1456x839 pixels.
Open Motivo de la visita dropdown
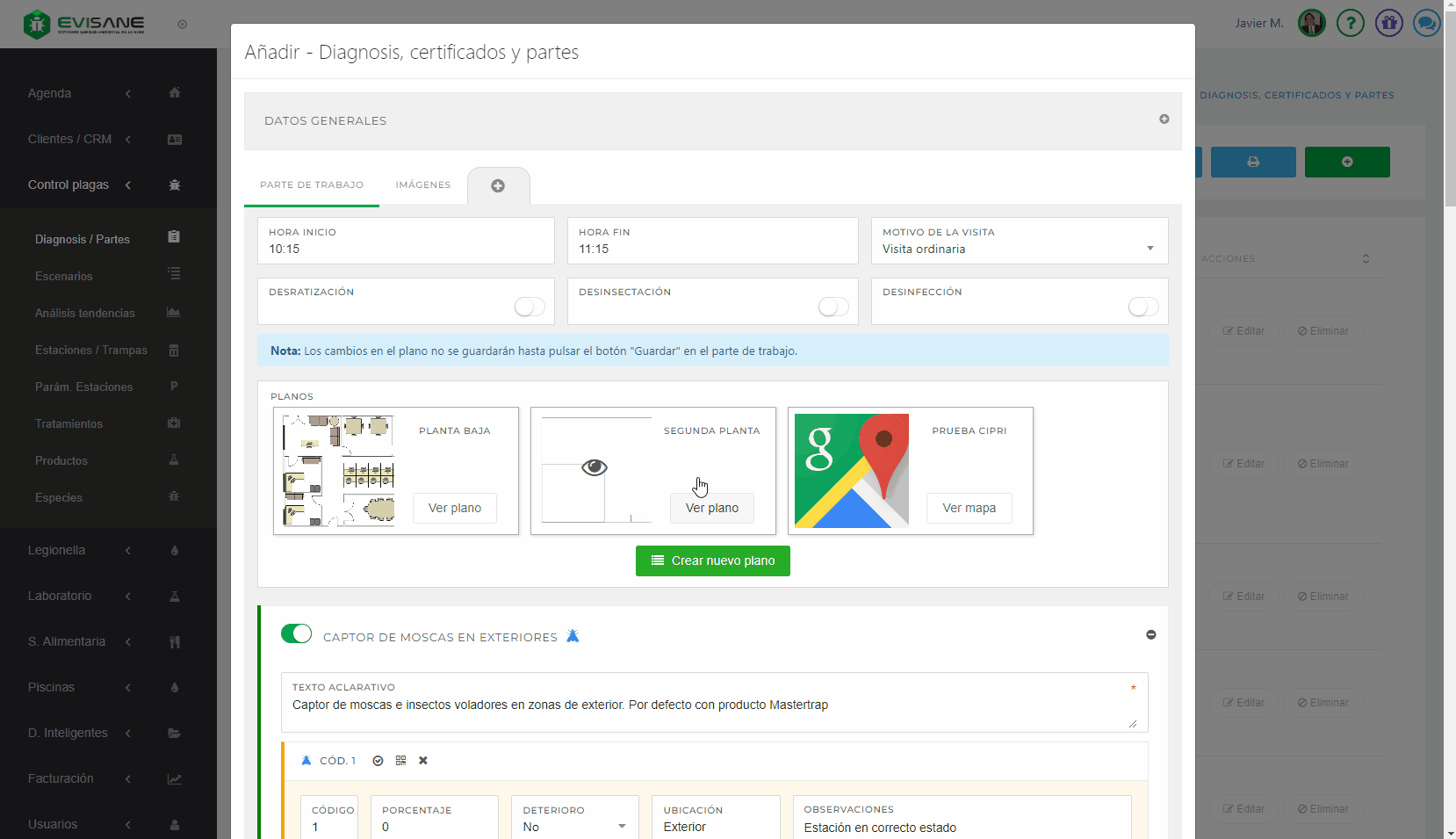point(1019,249)
